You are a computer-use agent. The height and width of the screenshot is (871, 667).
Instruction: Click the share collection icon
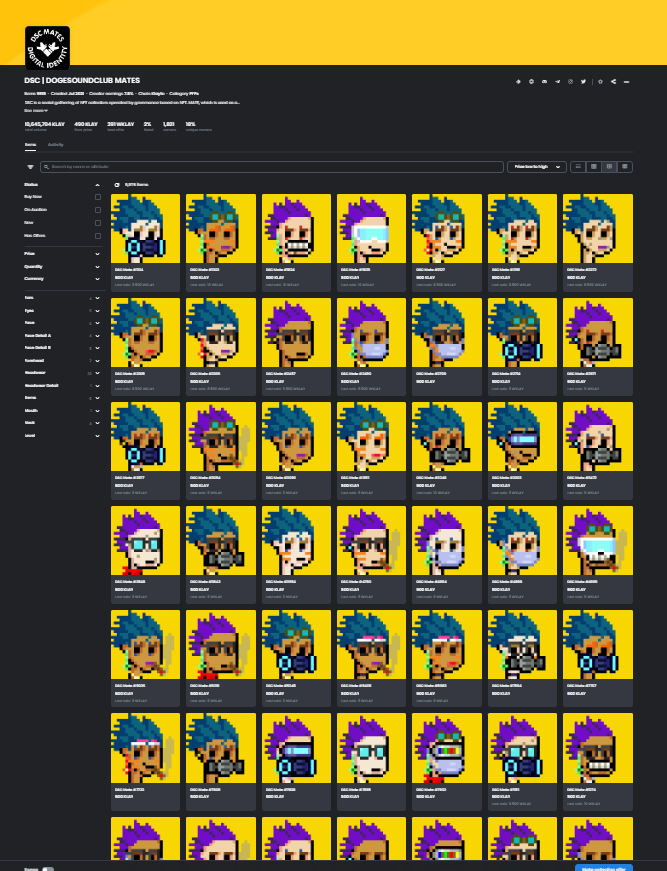(x=613, y=82)
